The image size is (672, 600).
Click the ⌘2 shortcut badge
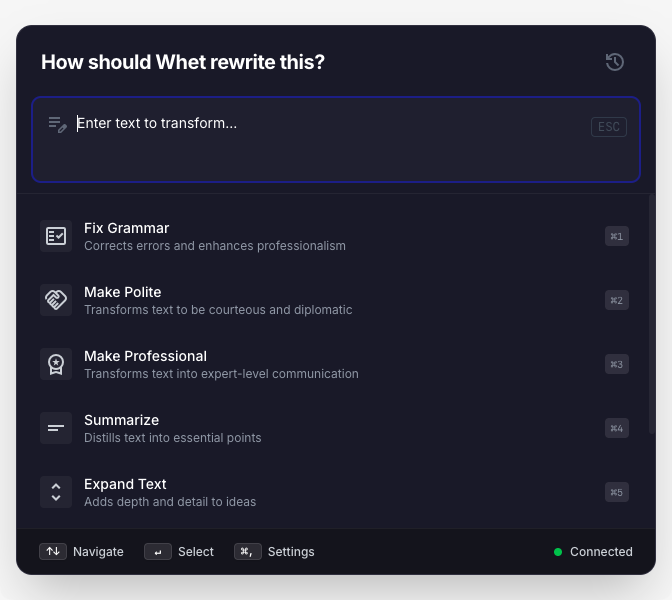coord(617,300)
